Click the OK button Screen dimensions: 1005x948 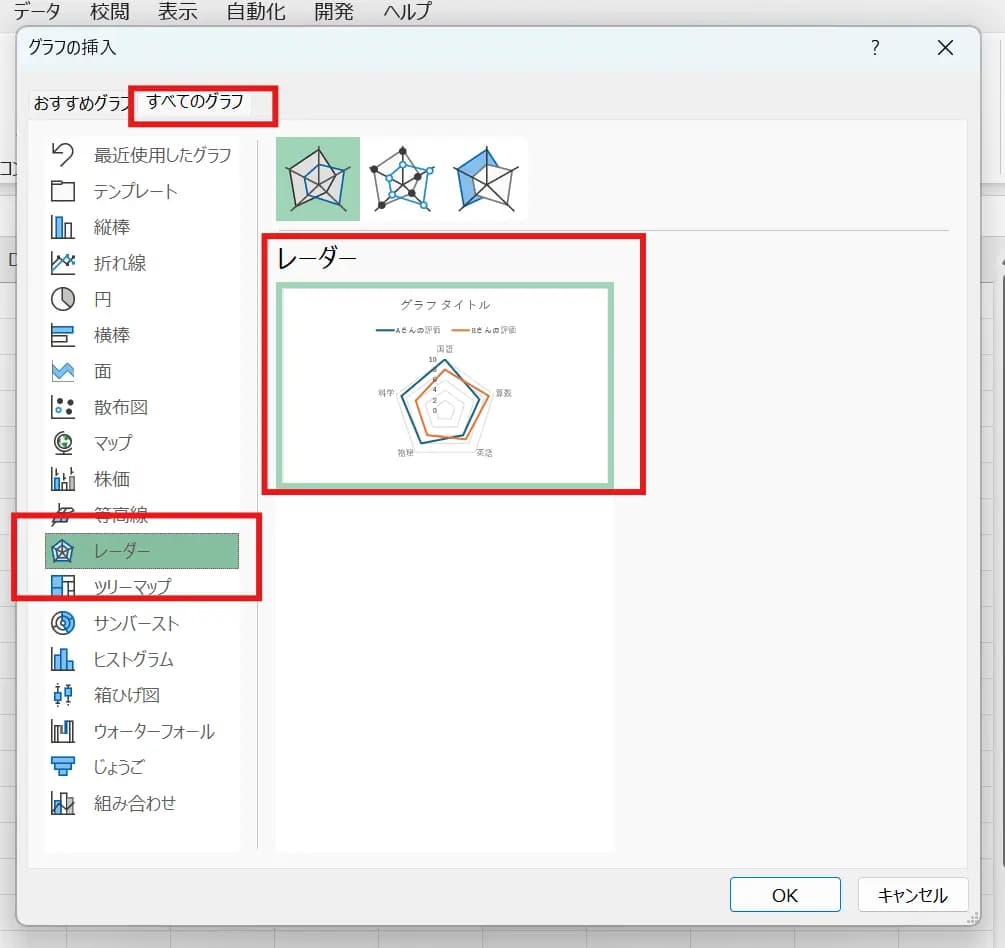point(785,895)
